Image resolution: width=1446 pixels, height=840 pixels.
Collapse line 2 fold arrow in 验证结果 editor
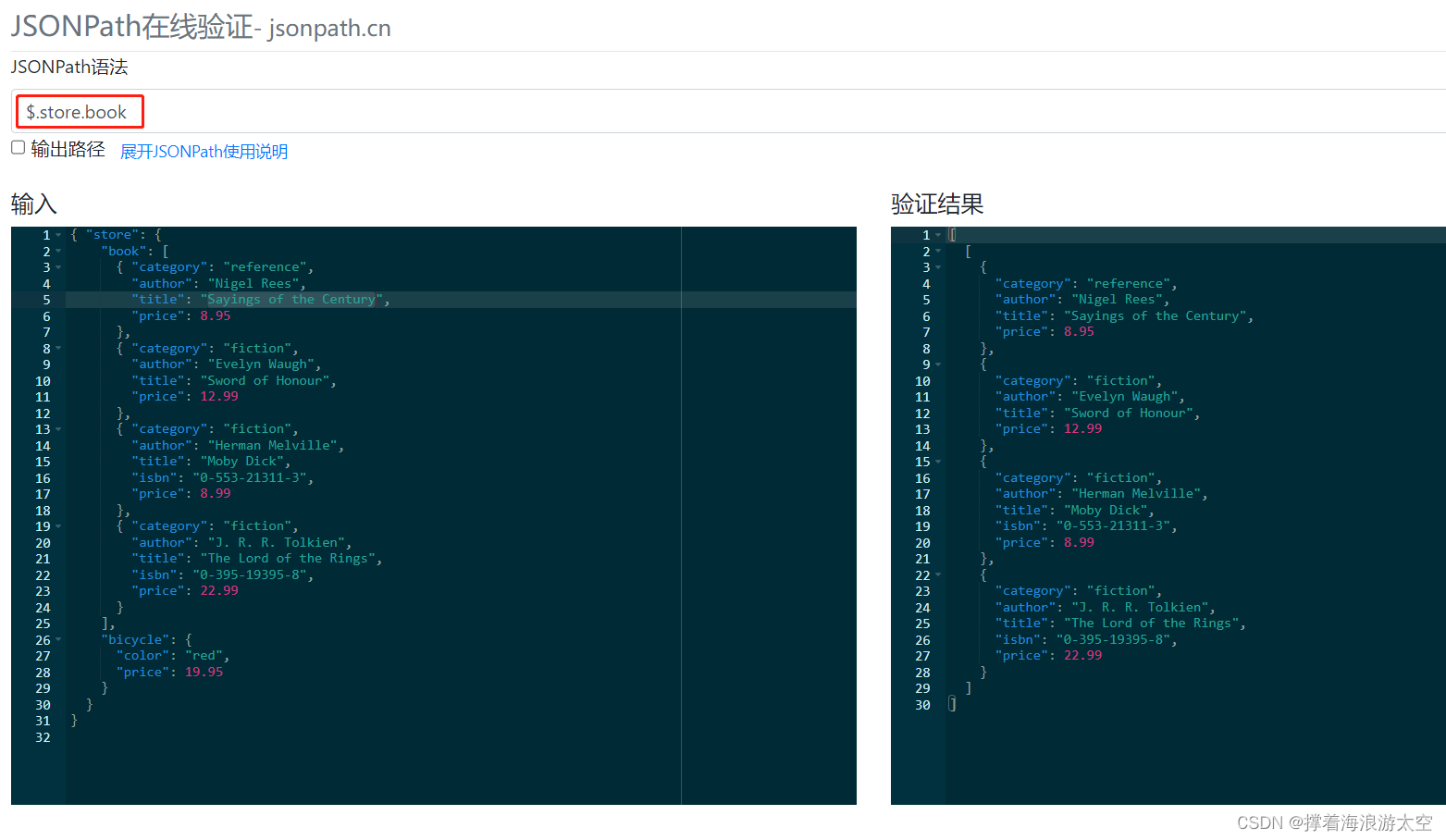[938, 252]
